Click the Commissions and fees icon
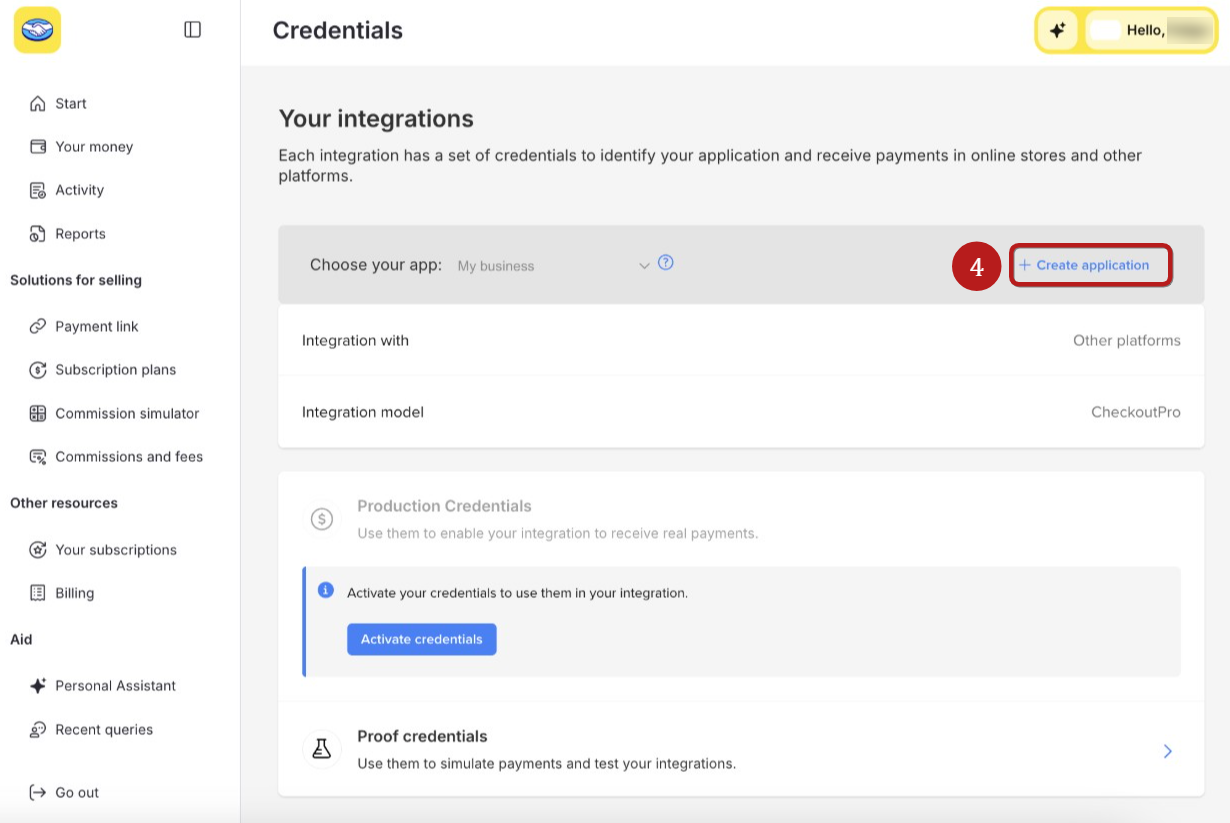This screenshot has width=1230, height=823. tap(38, 457)
